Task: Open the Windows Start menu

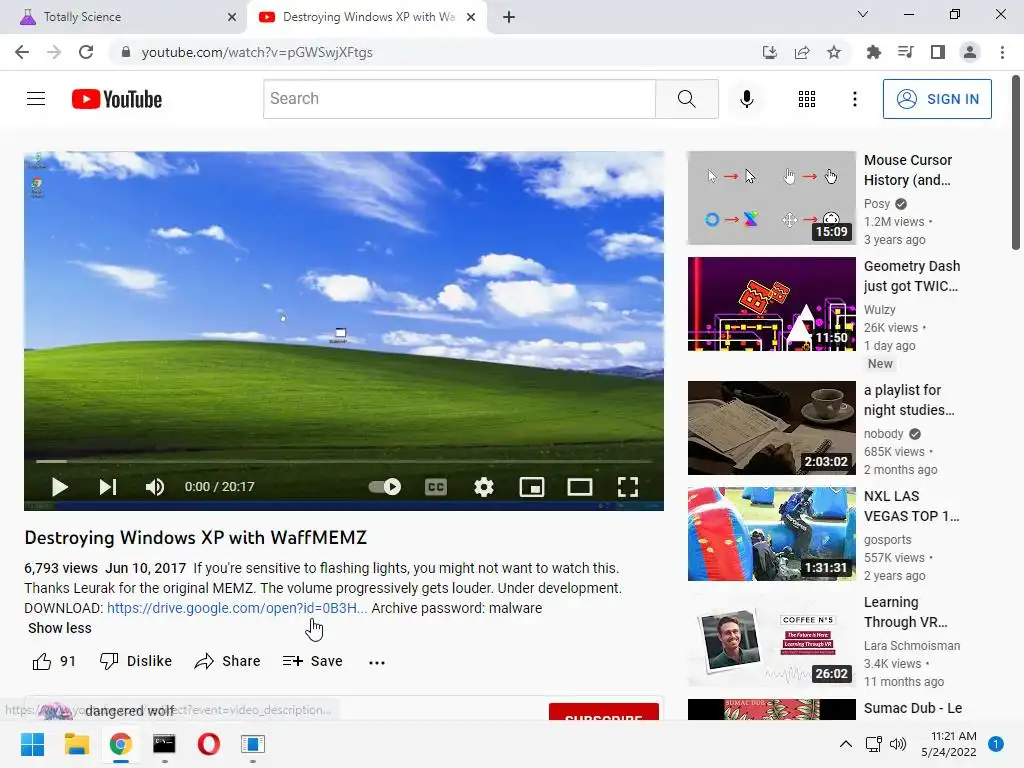Action: coord(32,744)
